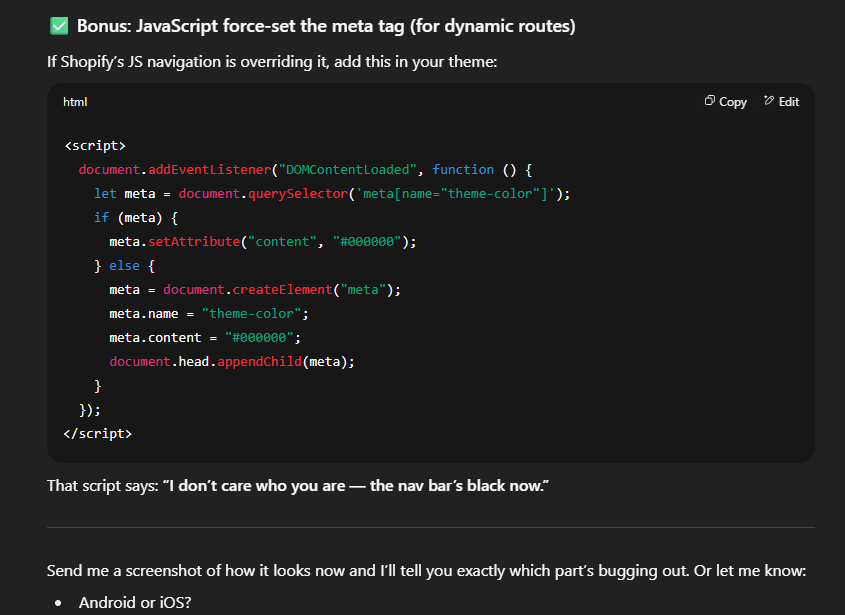Click the closing </script> tag
The height and width of the screenshot is (615, 845).
(x=97, y=433)
